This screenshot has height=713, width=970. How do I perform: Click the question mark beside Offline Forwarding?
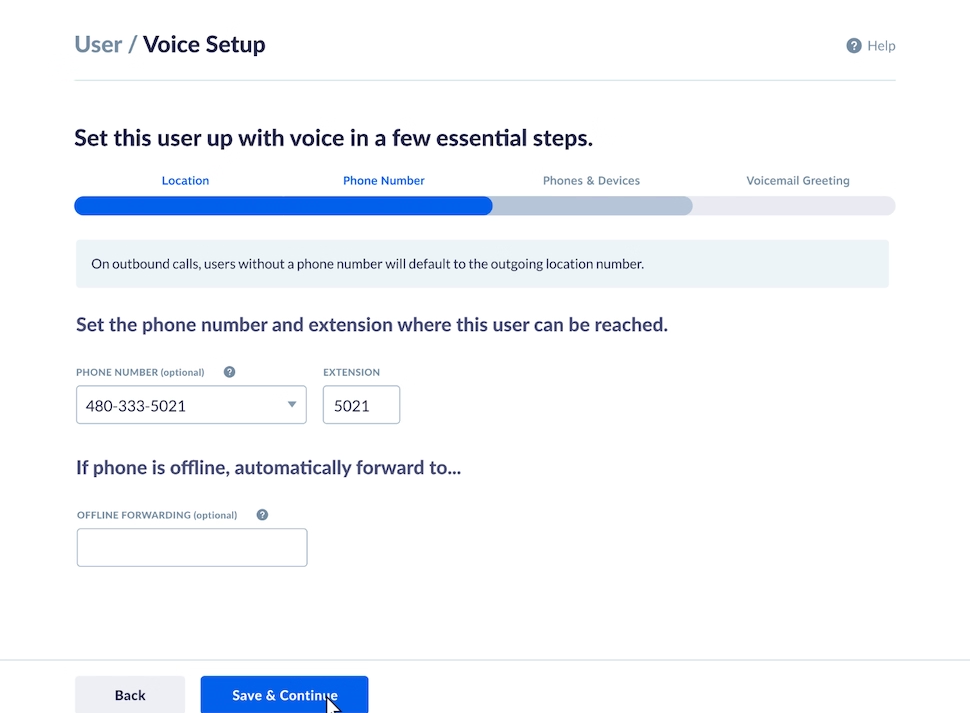[261, 514]
